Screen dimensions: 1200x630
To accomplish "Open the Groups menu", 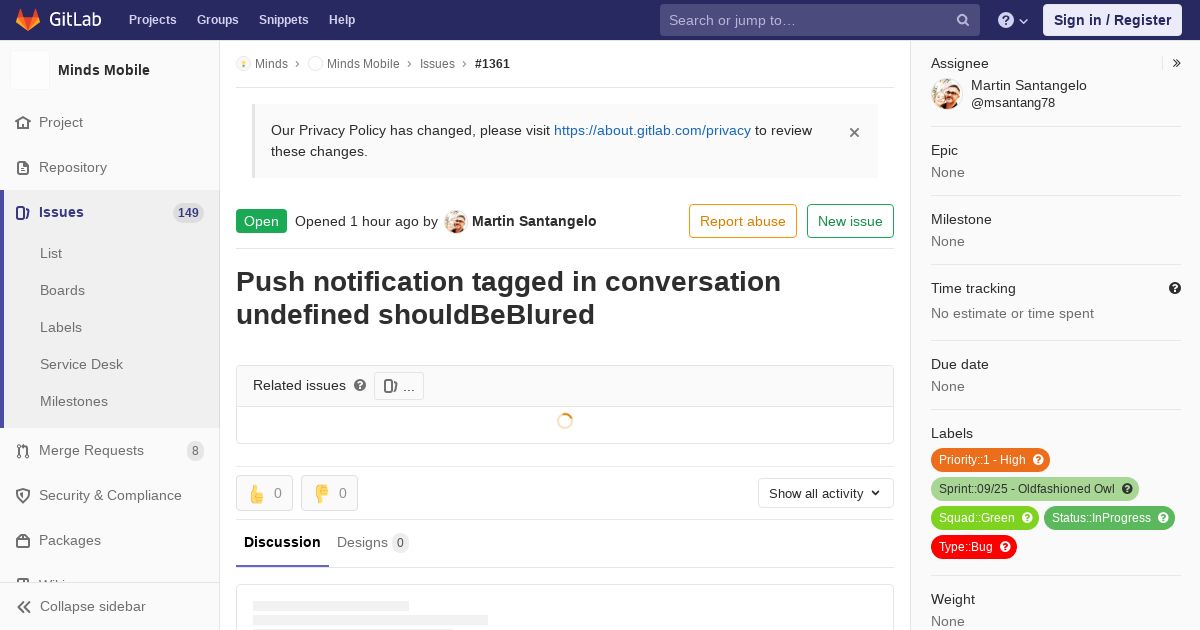I will click(x=218, y=20).
